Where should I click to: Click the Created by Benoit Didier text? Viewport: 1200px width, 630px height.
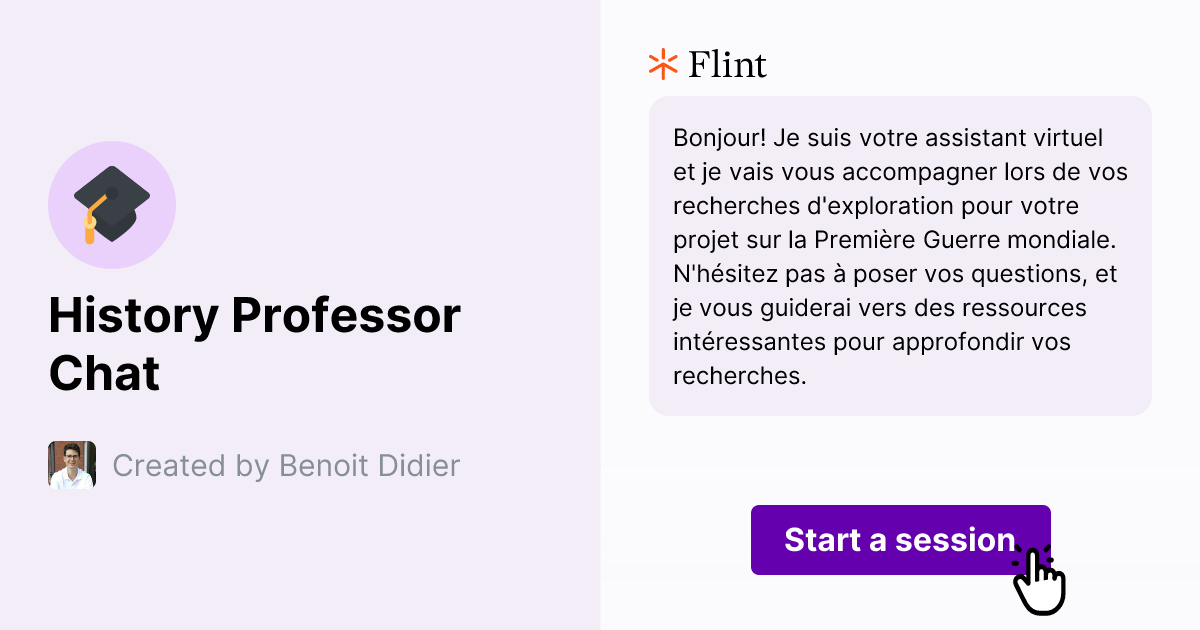pyautogui.click(x=285, y=465)
